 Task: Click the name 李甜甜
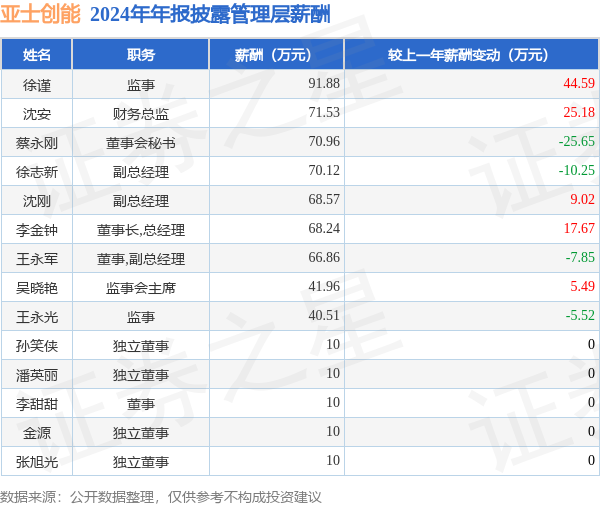pos(37,405)
